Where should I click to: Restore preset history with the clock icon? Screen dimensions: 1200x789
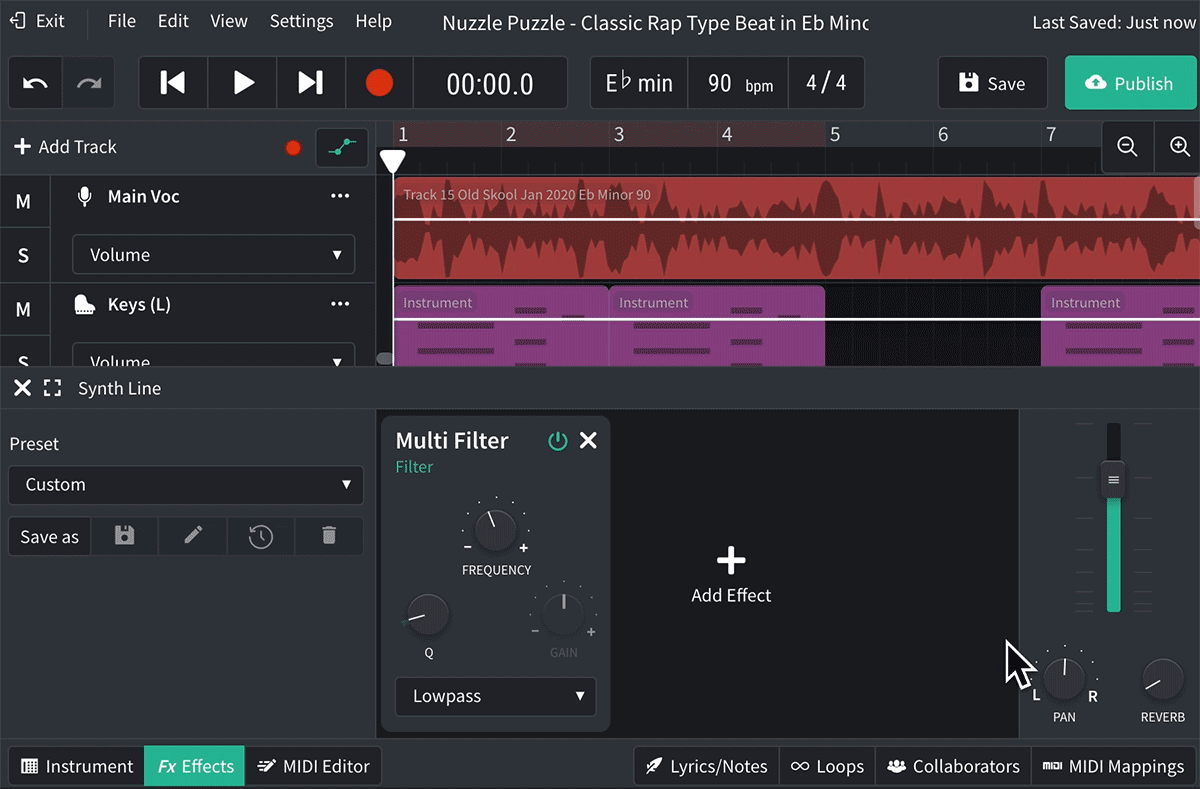point(260,536)
